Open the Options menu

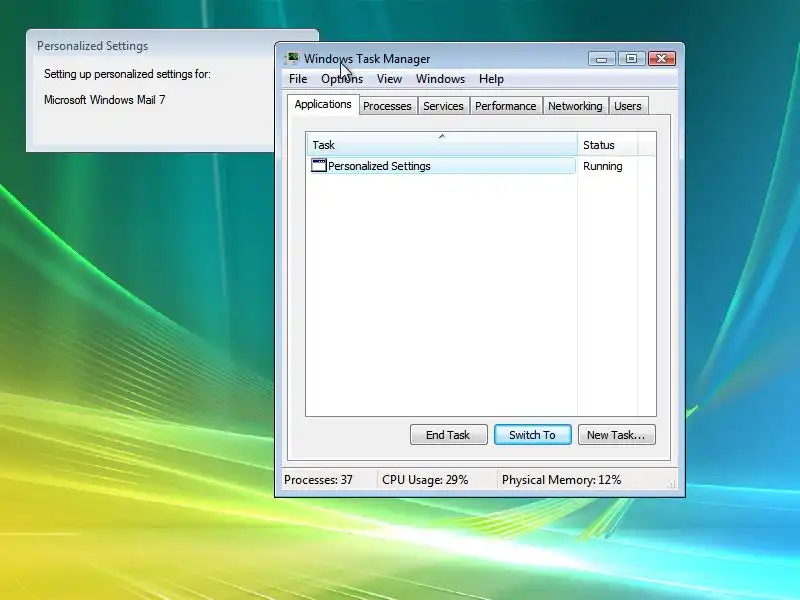(342, 79)
